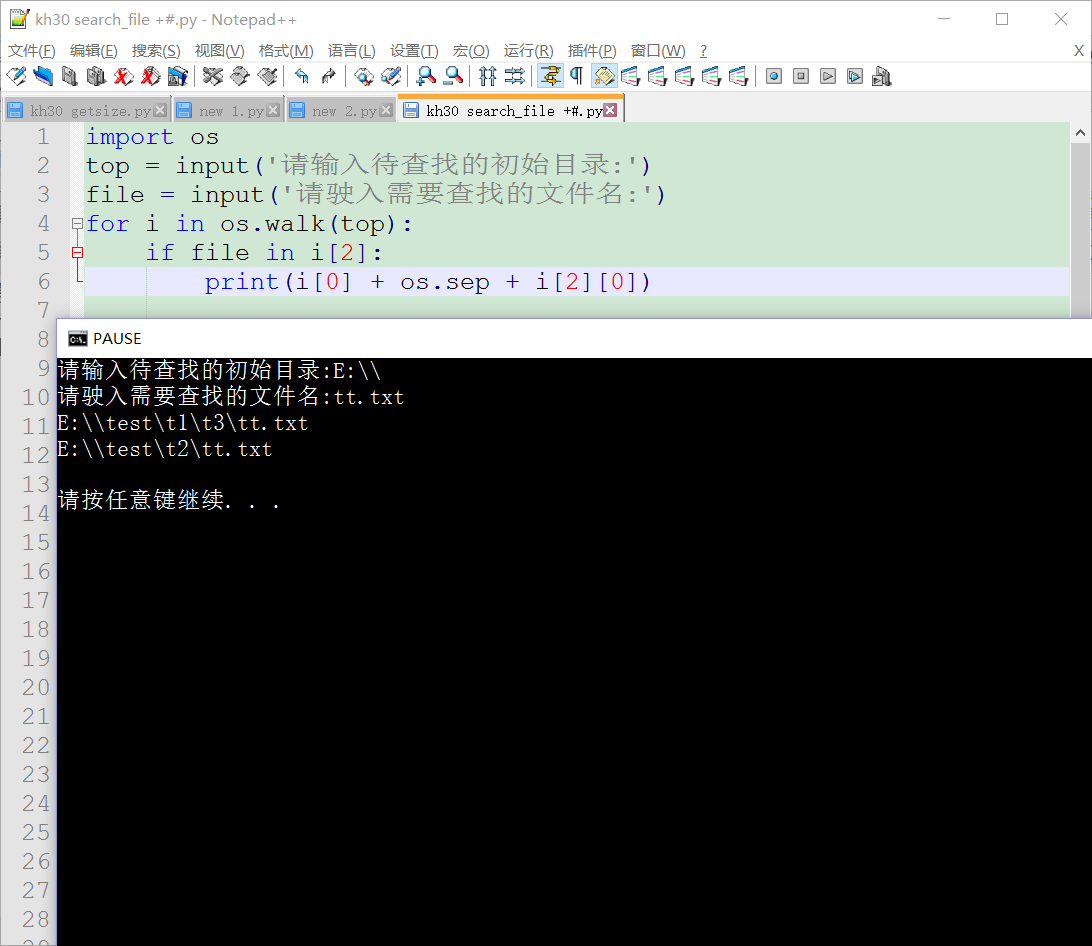
Task: Toggle word wrap
Action: coord(549,76)
